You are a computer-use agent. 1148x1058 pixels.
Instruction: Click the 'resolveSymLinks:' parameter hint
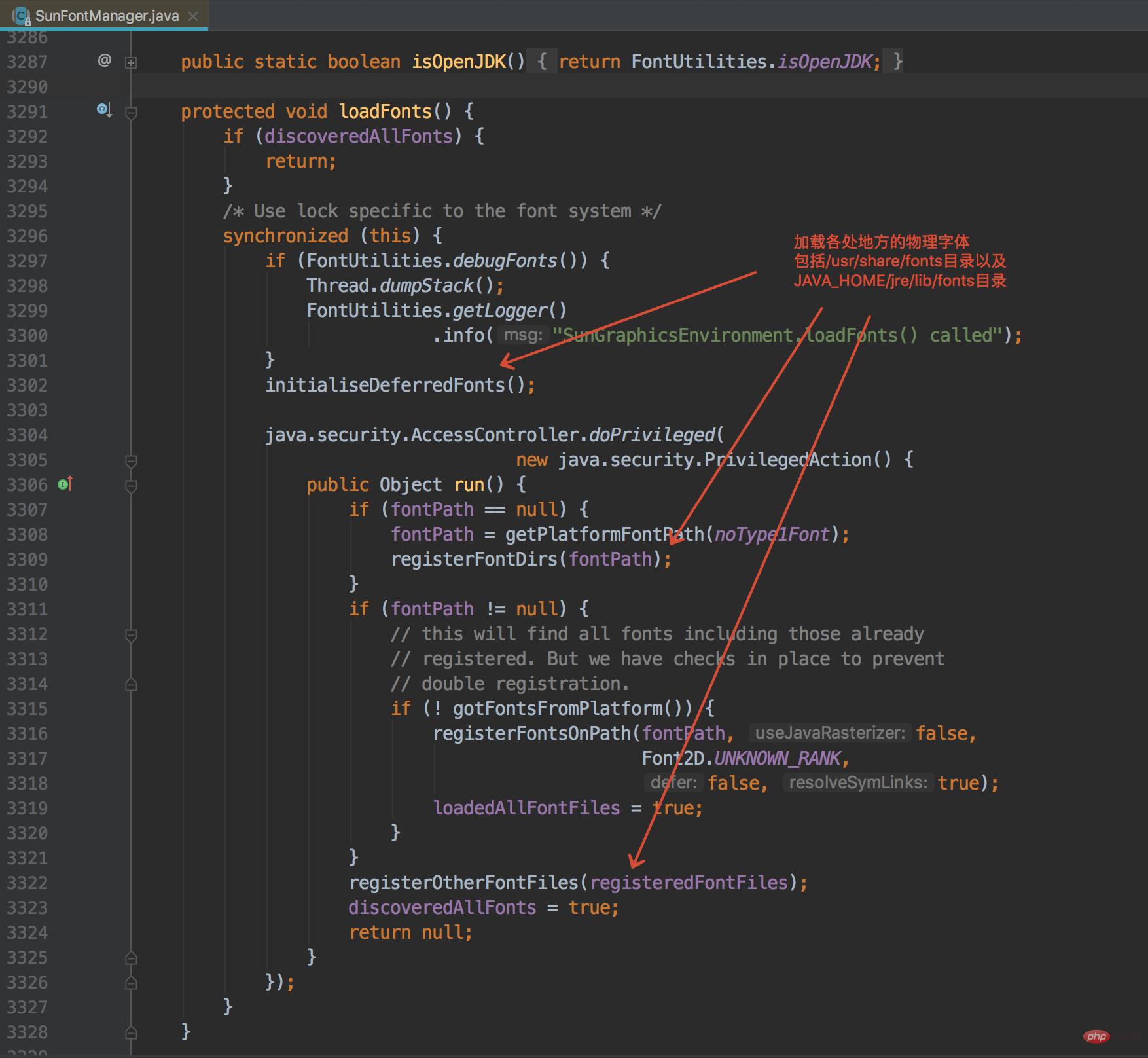pyautogui.click(x=857, y=782)
